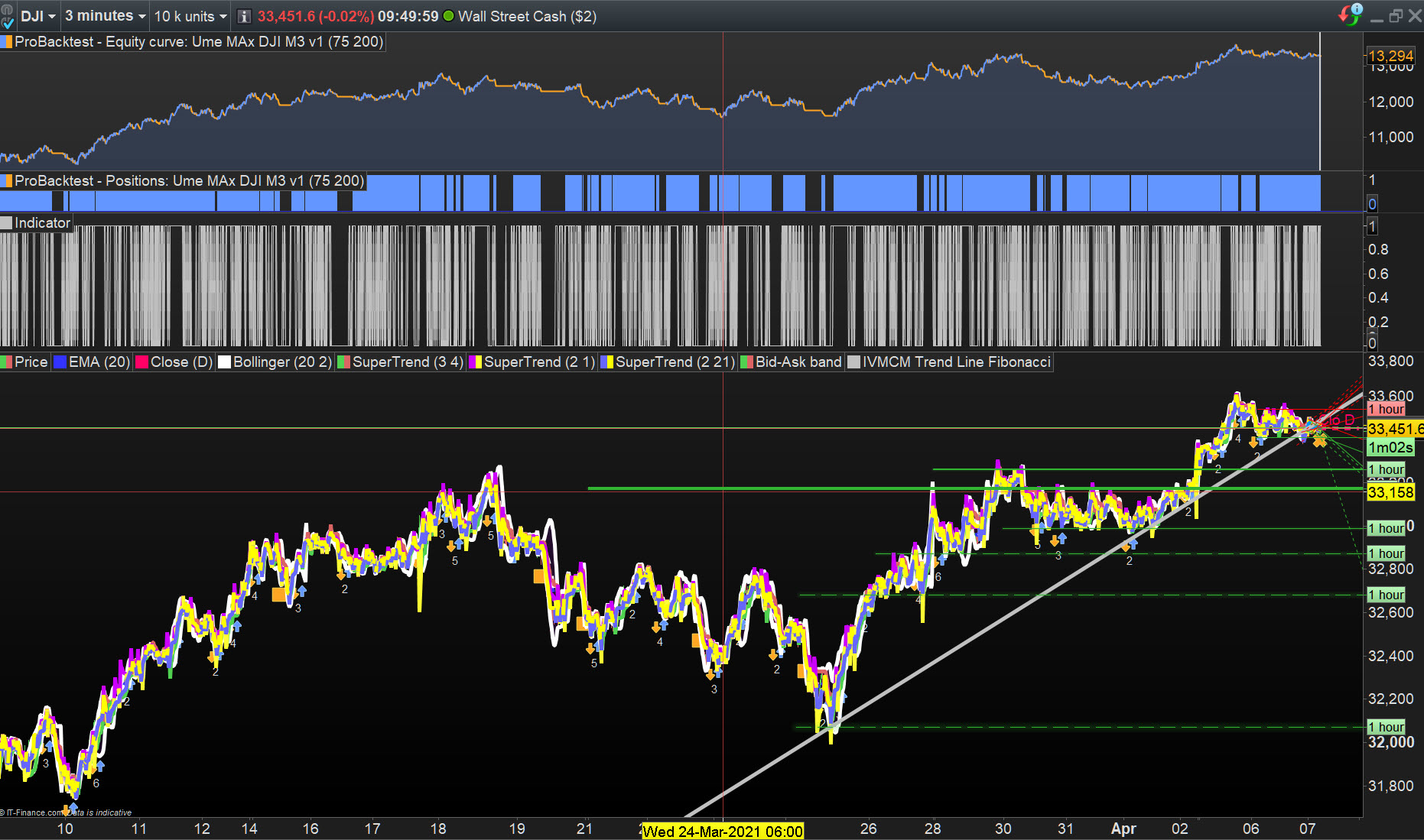Image resolution: width=1424 pixels, height=840 pixels.
Task: Click the ProBacktest Positions color square
Action: tap(7, 181)
